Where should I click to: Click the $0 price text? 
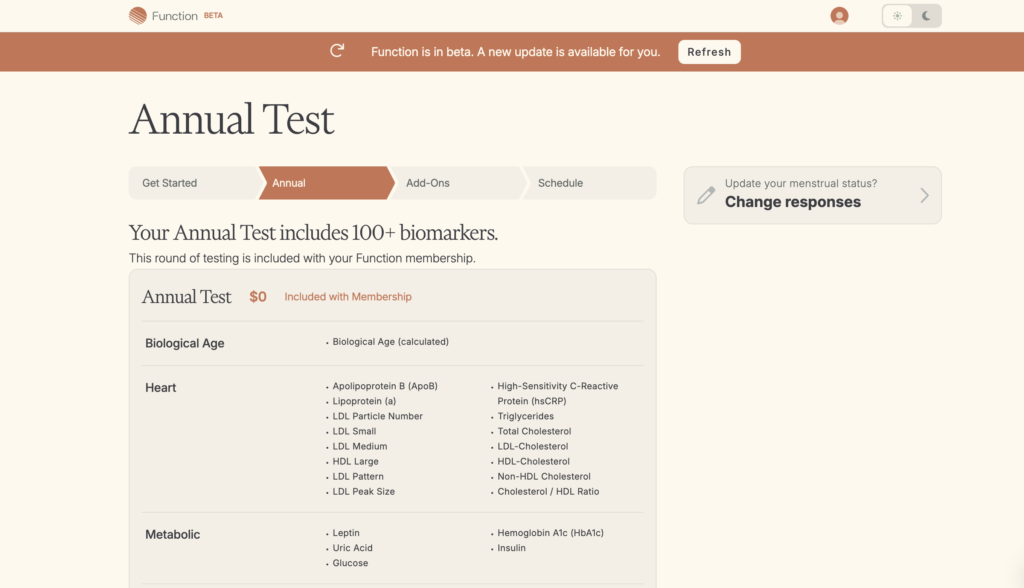[x=258, y=297]
